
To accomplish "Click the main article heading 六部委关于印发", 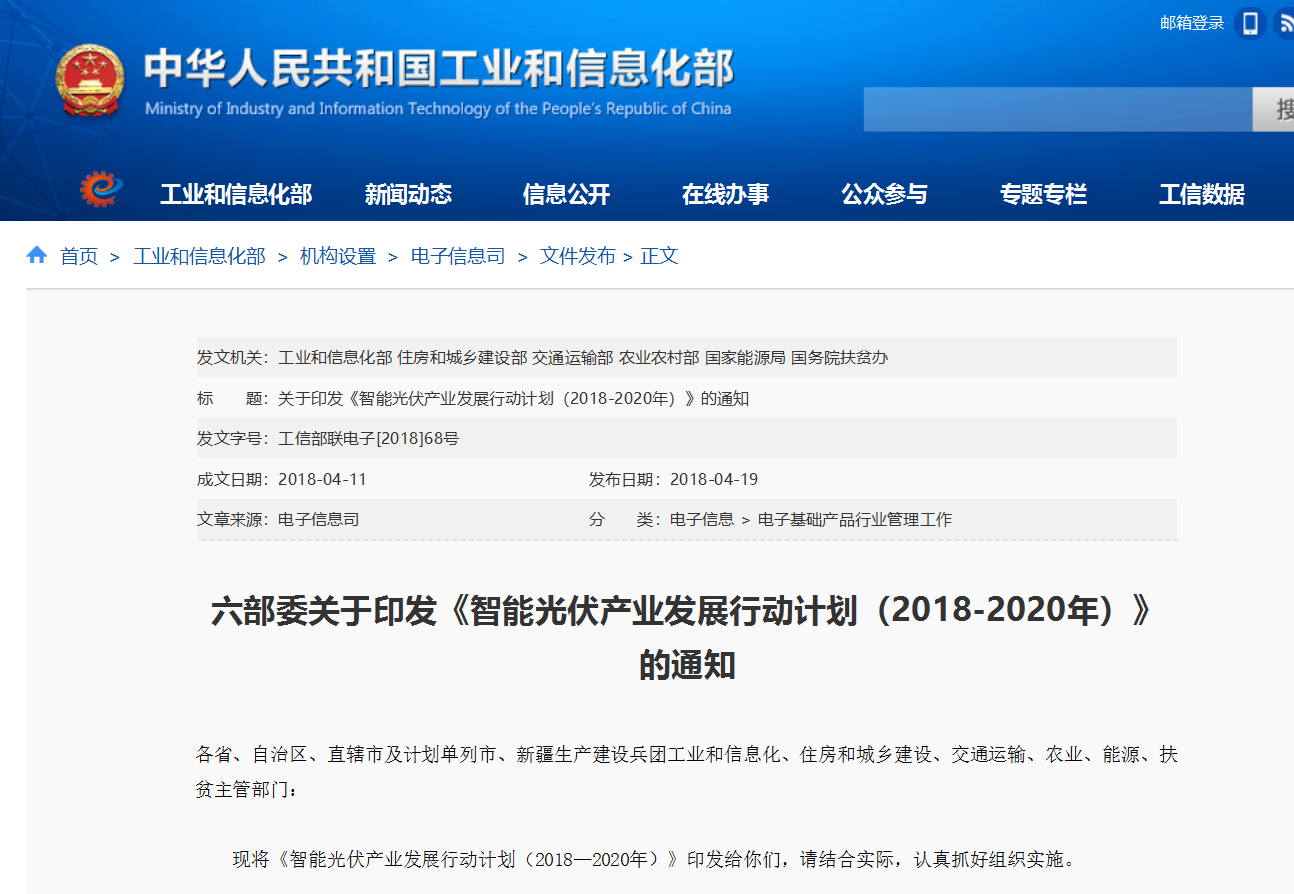I will pos(687,637).
